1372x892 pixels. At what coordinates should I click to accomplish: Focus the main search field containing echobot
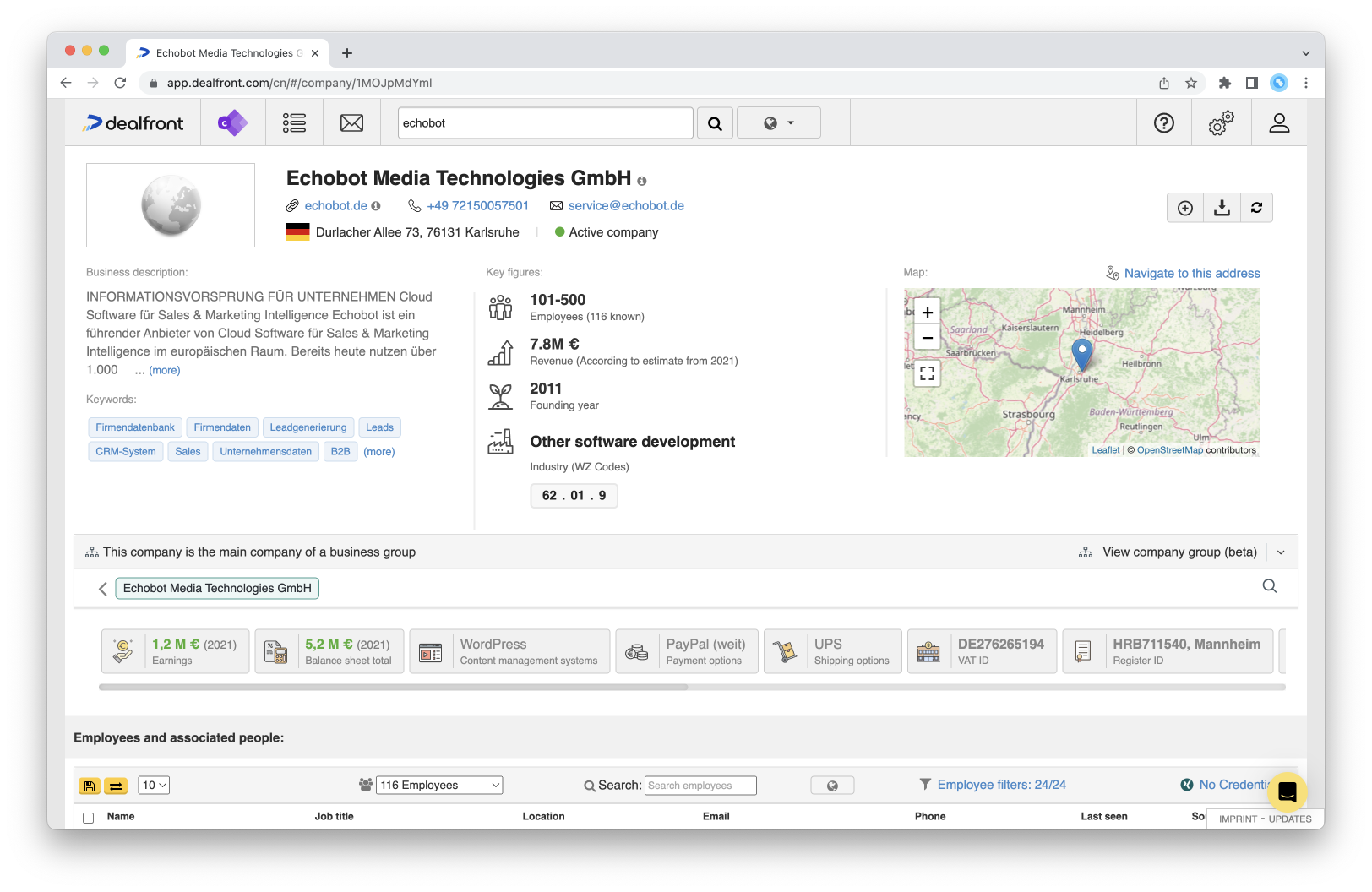pyautogui.click(x=546, y=123)
